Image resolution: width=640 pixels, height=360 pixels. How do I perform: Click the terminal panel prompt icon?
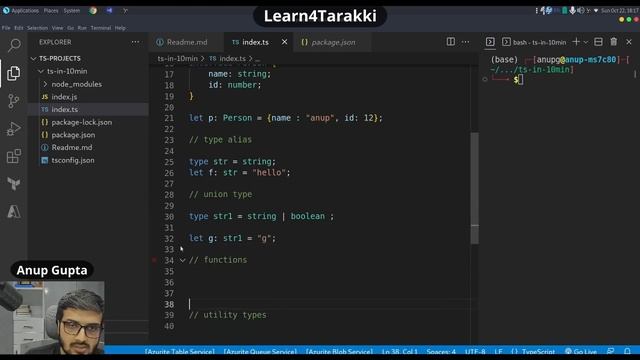coord(490,42)
